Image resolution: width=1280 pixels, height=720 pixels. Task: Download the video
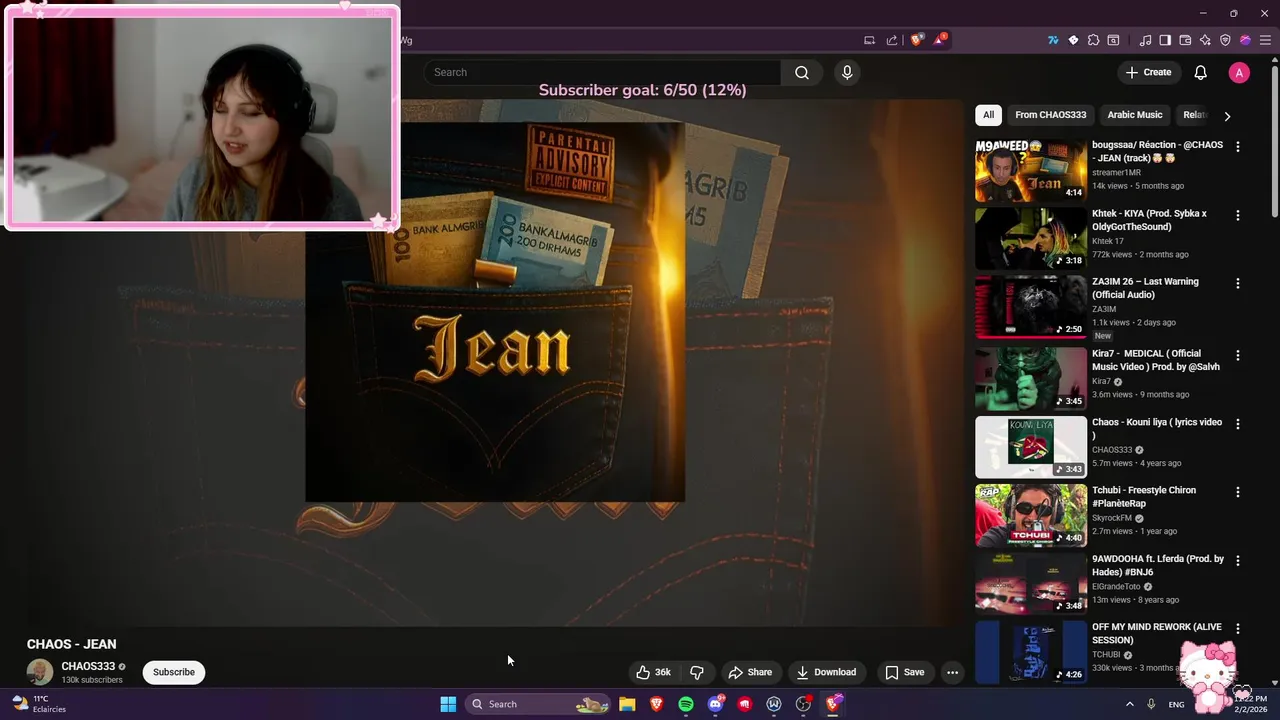[x=826, y=672]
